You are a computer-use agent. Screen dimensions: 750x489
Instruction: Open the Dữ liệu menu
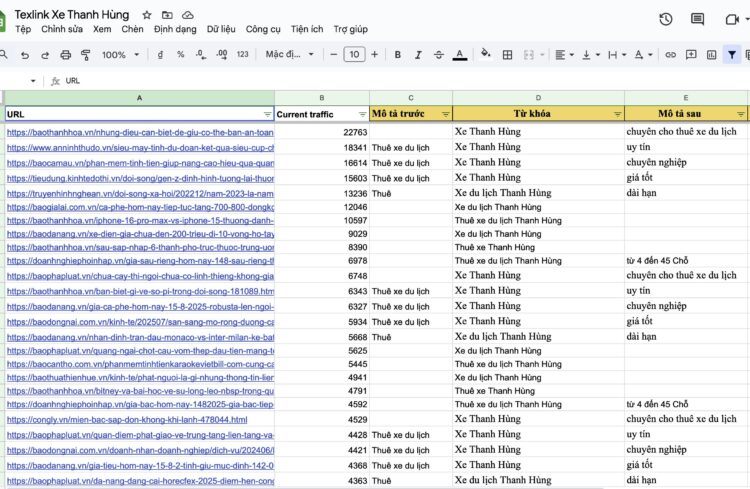(x=221, y=29)
